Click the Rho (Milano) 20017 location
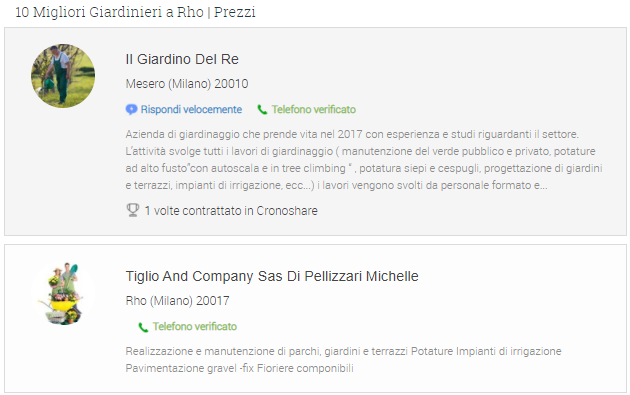This screenshot has height=395, width=630. tap(177, 301)
